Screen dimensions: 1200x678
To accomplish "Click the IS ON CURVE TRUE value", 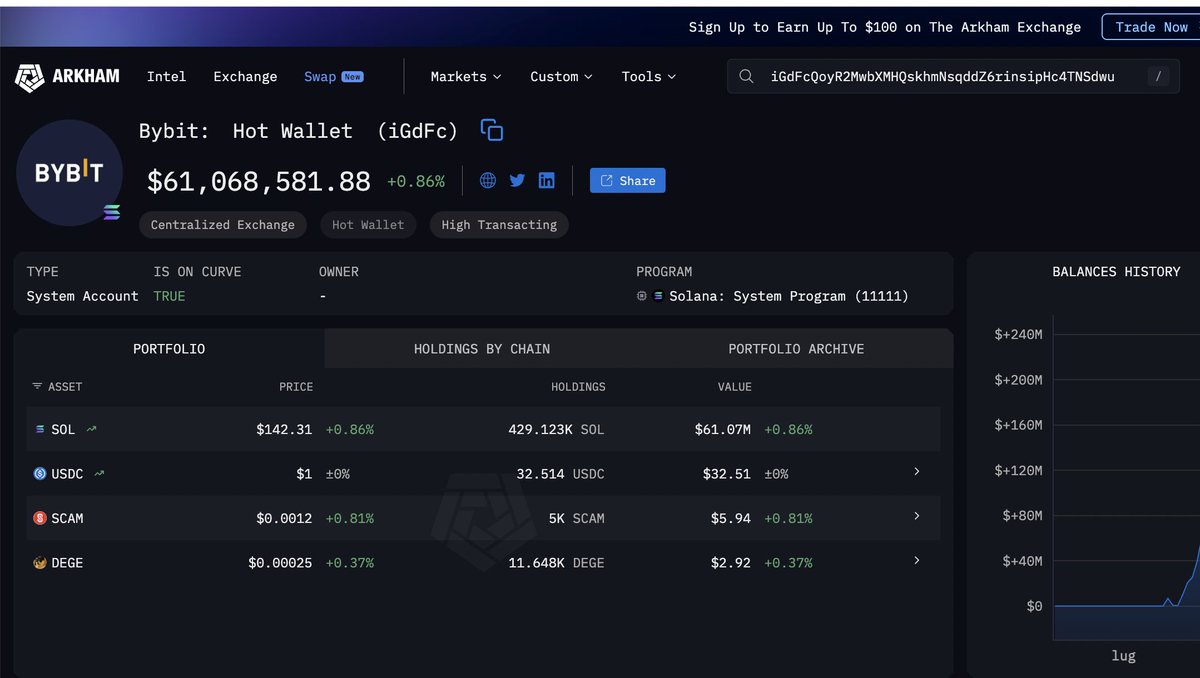I will [x=169, y=296].
